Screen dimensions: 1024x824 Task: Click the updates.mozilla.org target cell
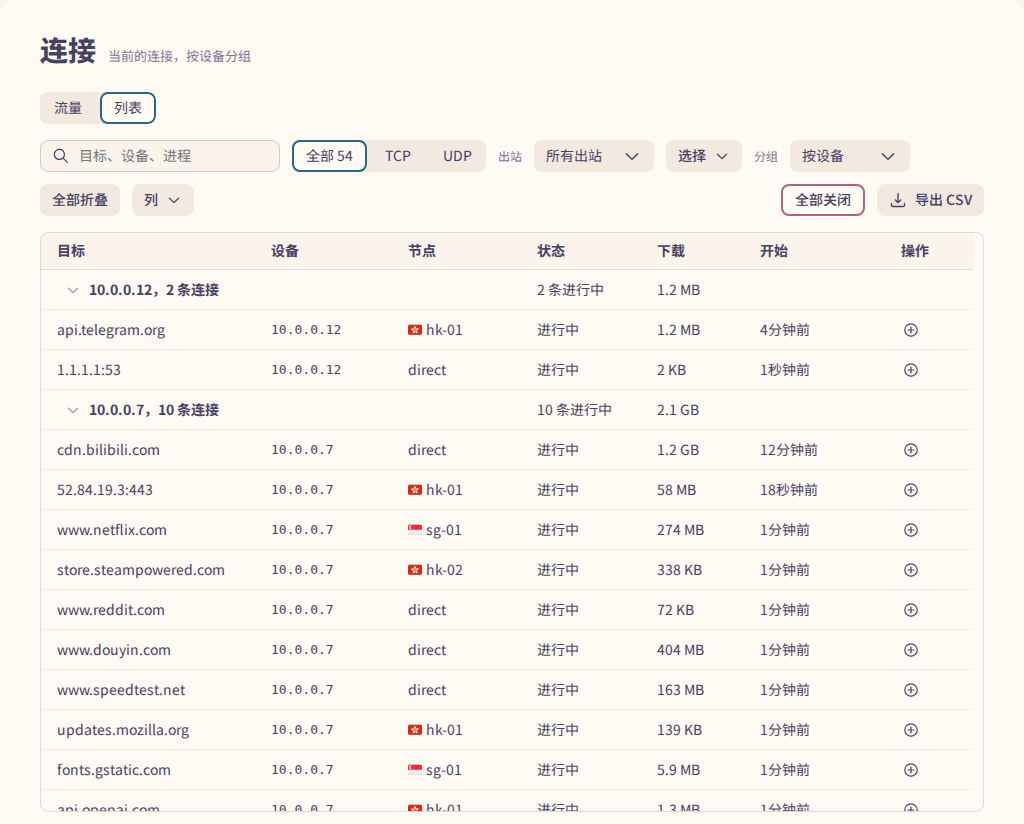pyautogui.click(x=123, y=730)
